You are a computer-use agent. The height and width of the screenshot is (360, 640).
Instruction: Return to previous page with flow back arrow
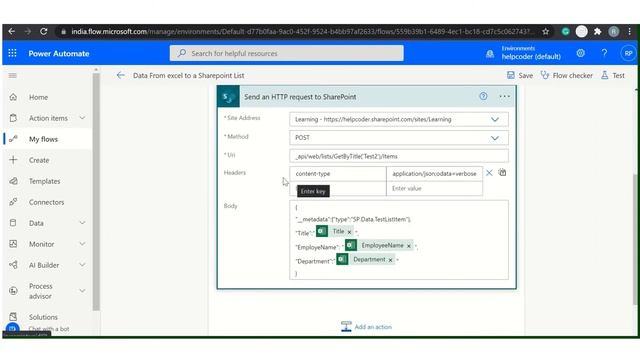pyautogui.click(x=120, y=75)
